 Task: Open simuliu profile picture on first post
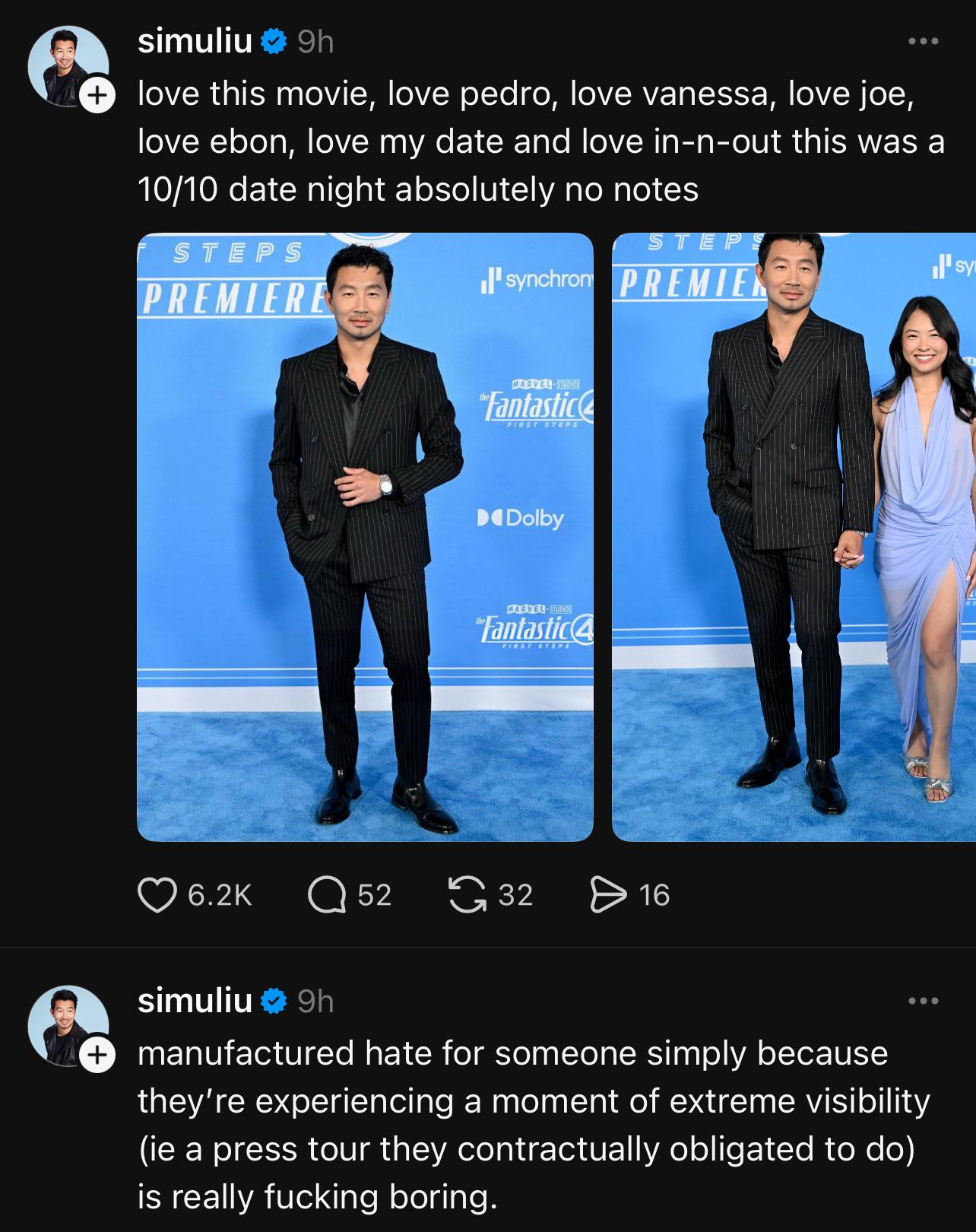pos(67,66)
